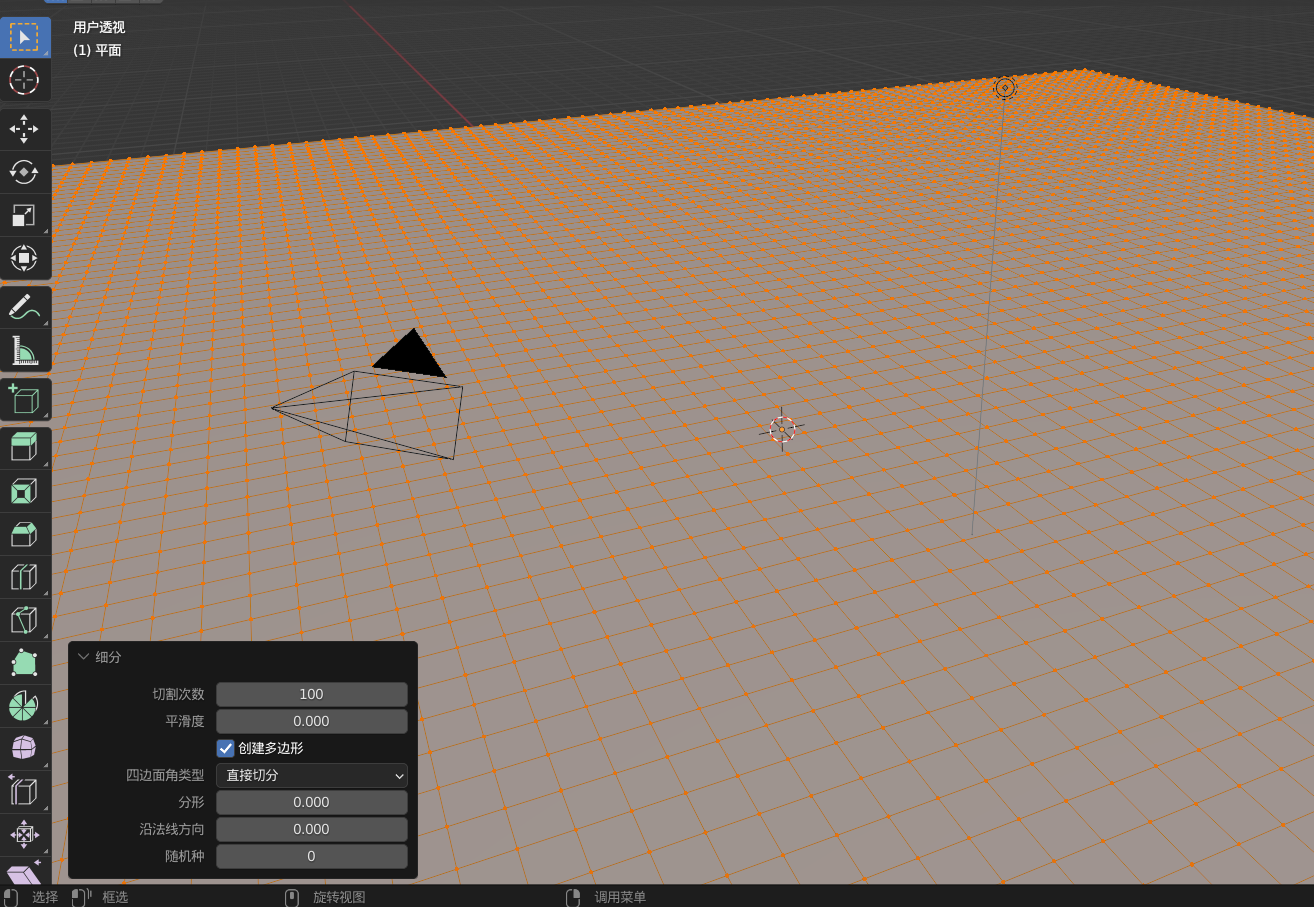This screenshot has width=1314, height=907.
Task: Adjust the 沿法线方向 slider field
Action: (312, 829)
